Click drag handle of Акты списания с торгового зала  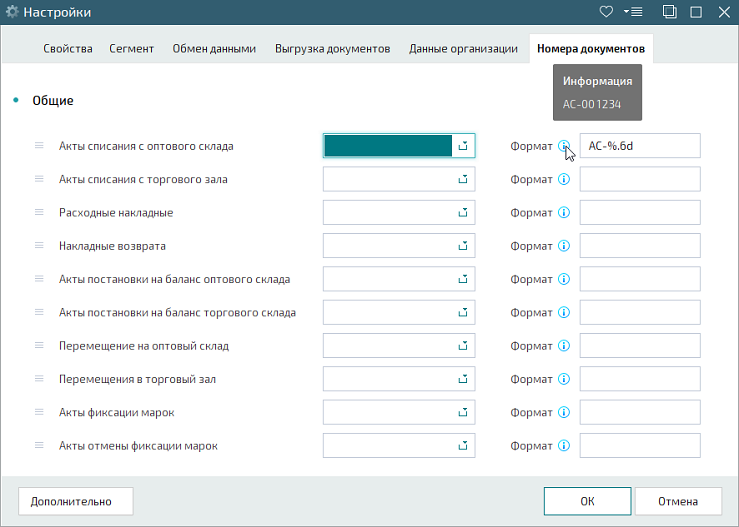pos(39,179)
